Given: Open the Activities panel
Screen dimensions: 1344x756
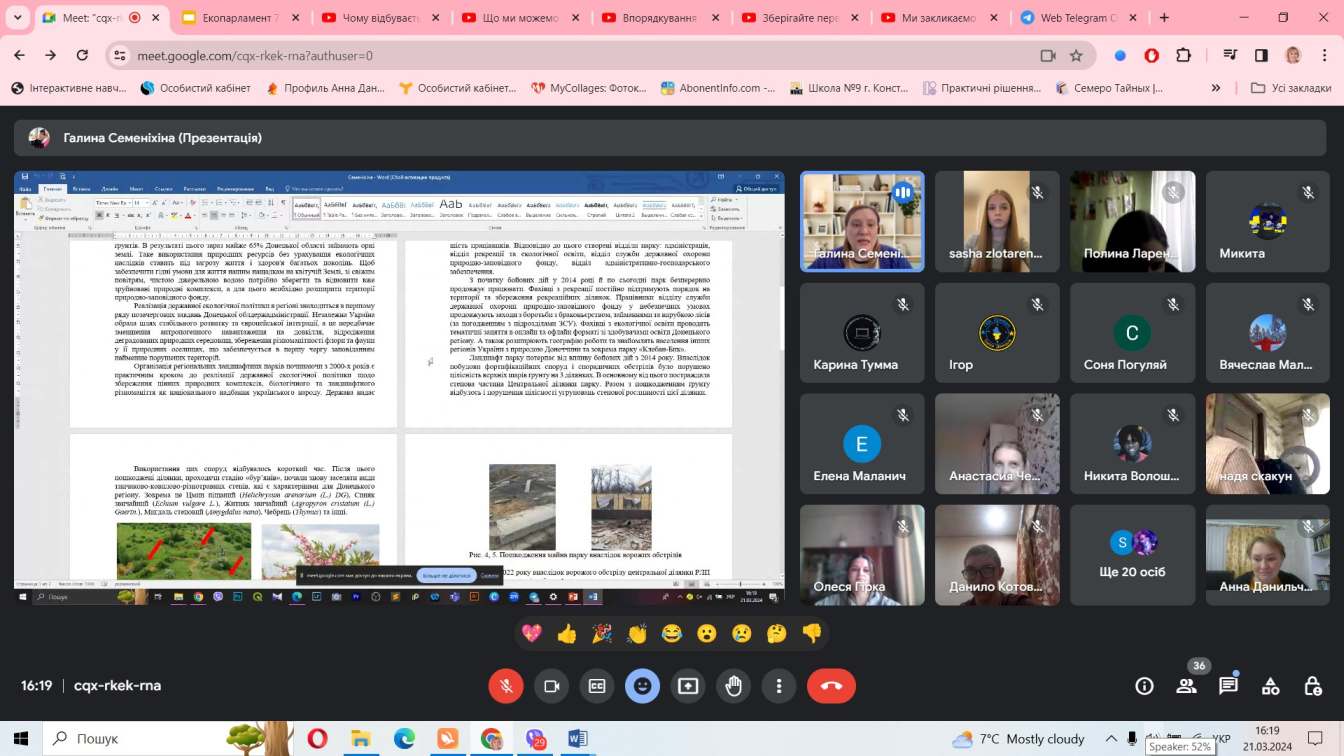Looking at the screenshot, I should pyautogui.click(x=1271, y=686).
